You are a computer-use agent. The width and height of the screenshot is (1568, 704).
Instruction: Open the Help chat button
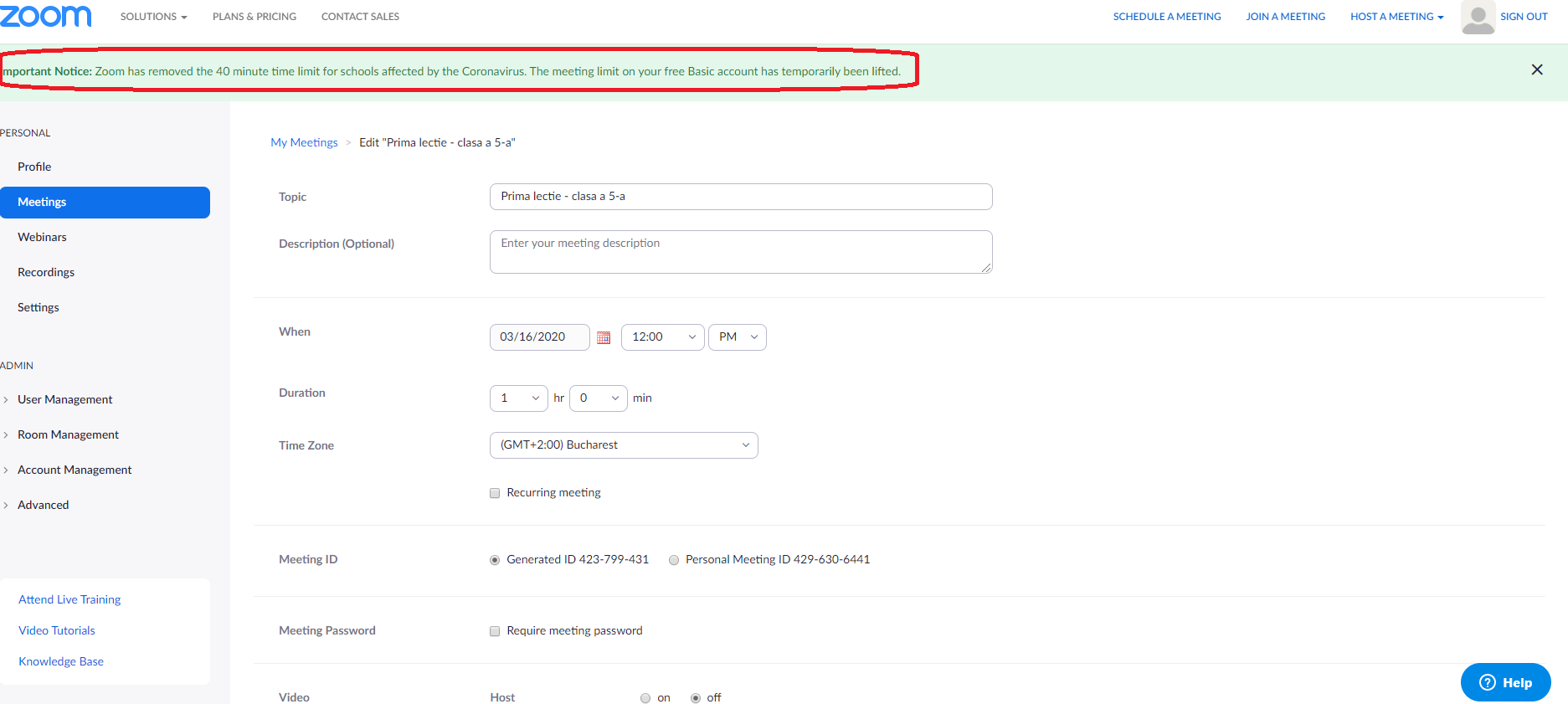(1505, 682)
